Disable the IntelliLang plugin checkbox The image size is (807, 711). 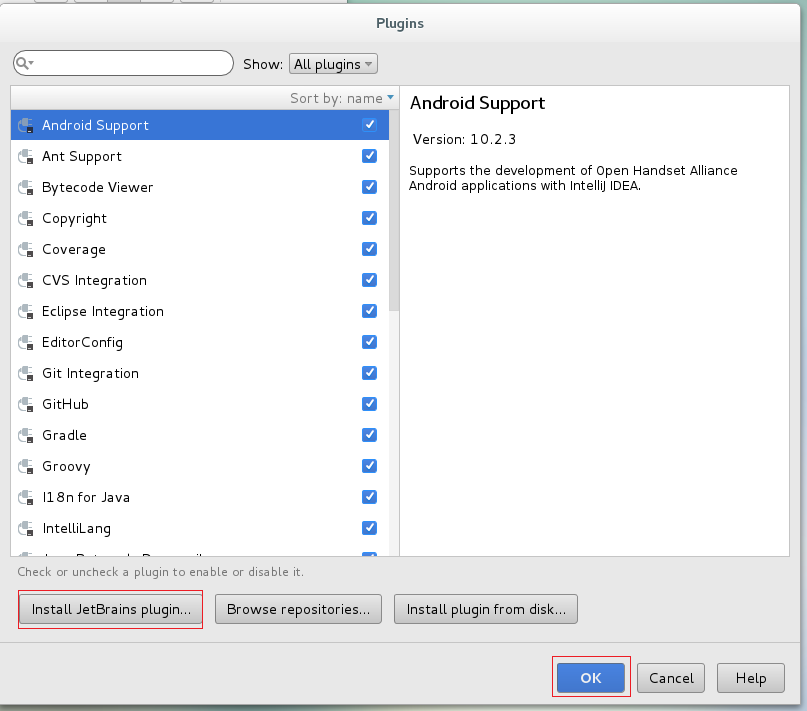369,528
